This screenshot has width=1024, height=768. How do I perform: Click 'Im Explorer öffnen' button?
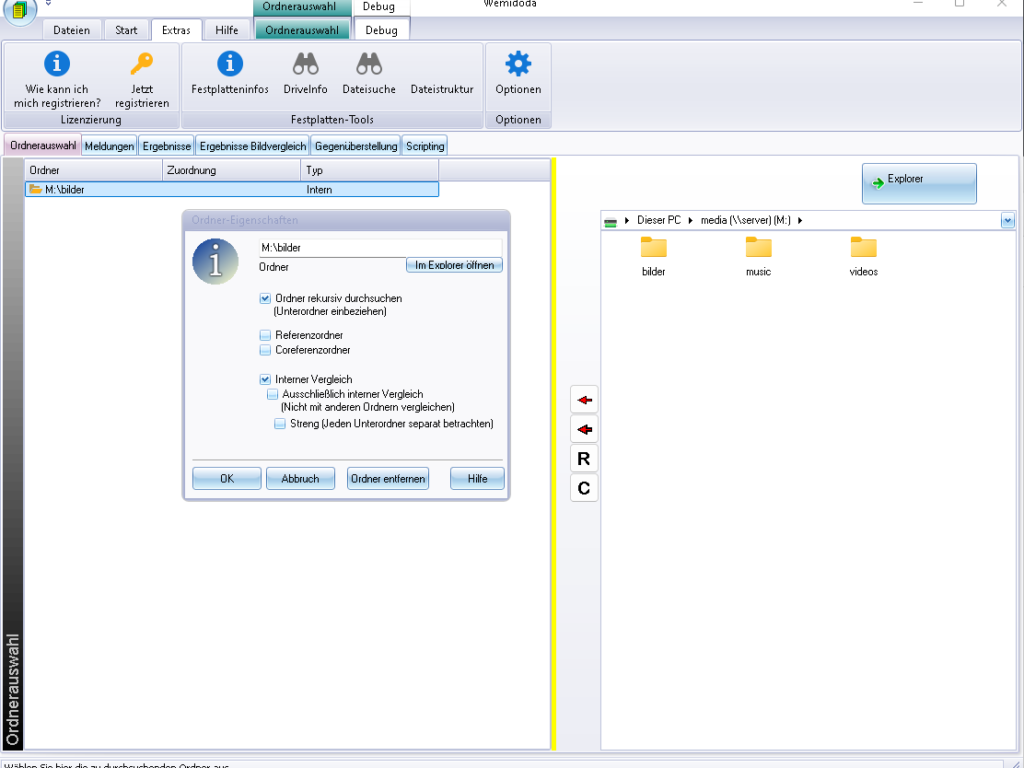click(454, 265)
